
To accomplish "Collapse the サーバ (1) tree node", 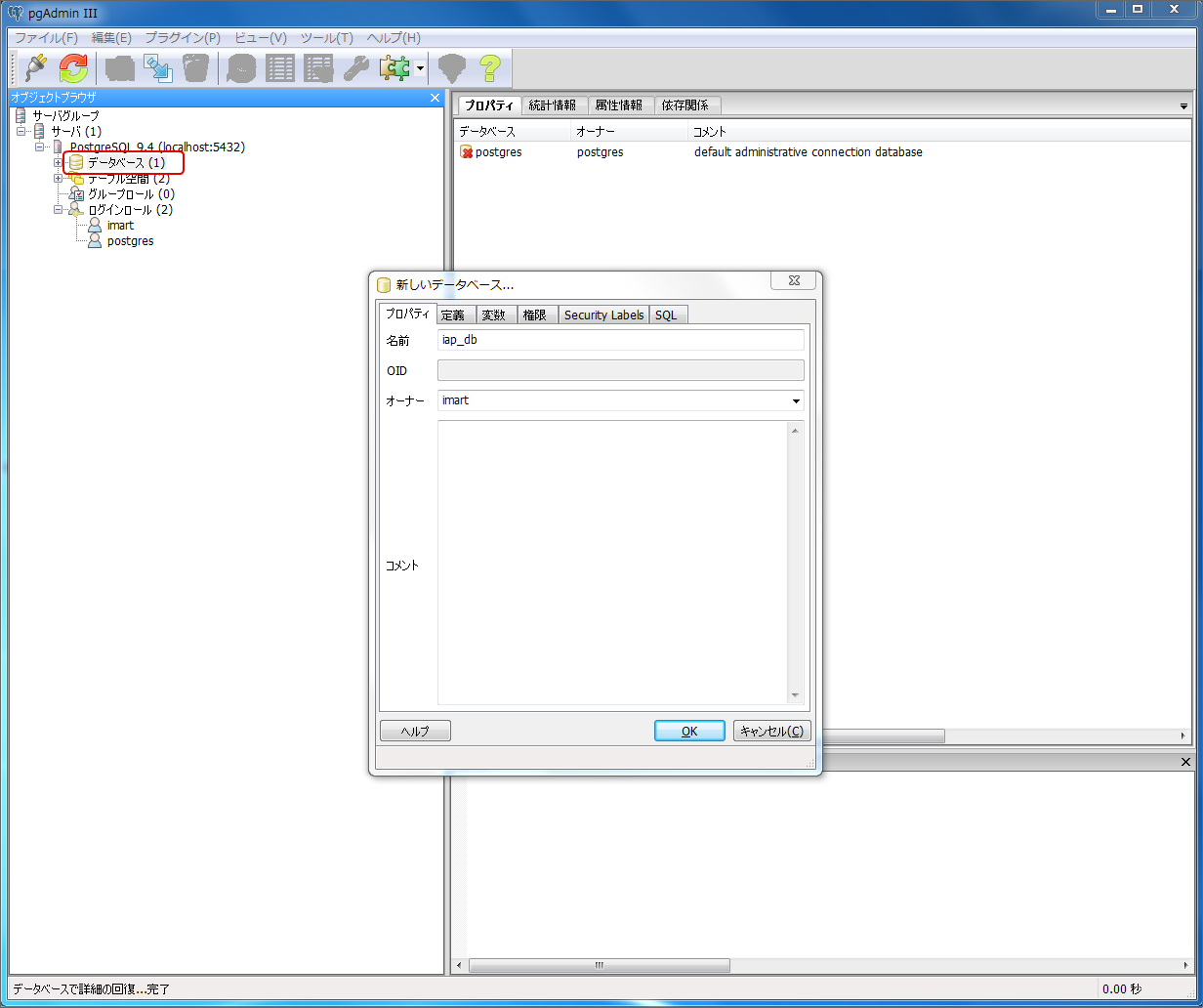I will tap(21, 131).
